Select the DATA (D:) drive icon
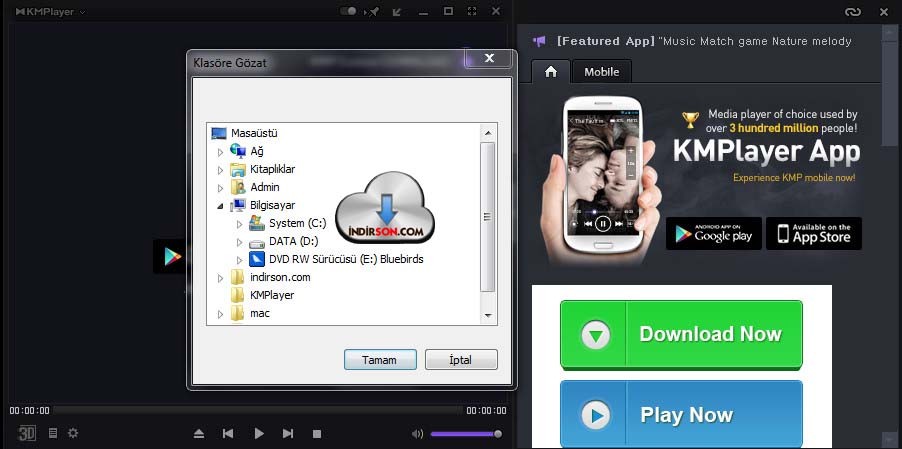Screen dimensions: 902x449 click(257, 242)
